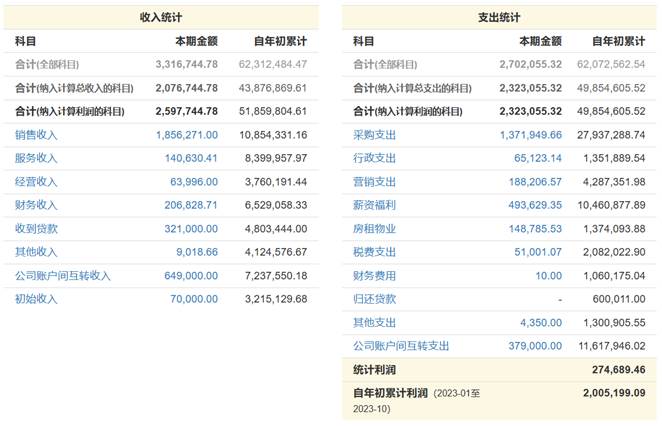Open the 归还贷款 category
Screen dimensions: 662x426
tap(374, 299)
